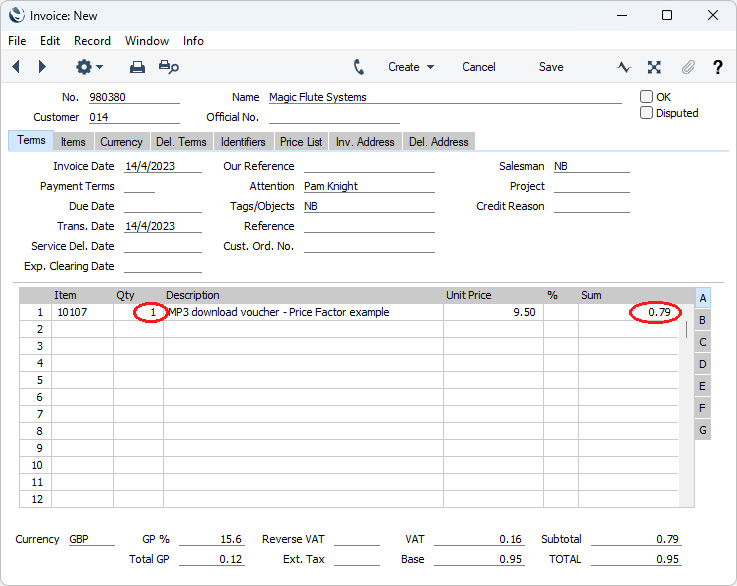Click the invoice No. field 980380
Viewport: 737px width, 586px height.
[x=134, y=97]
